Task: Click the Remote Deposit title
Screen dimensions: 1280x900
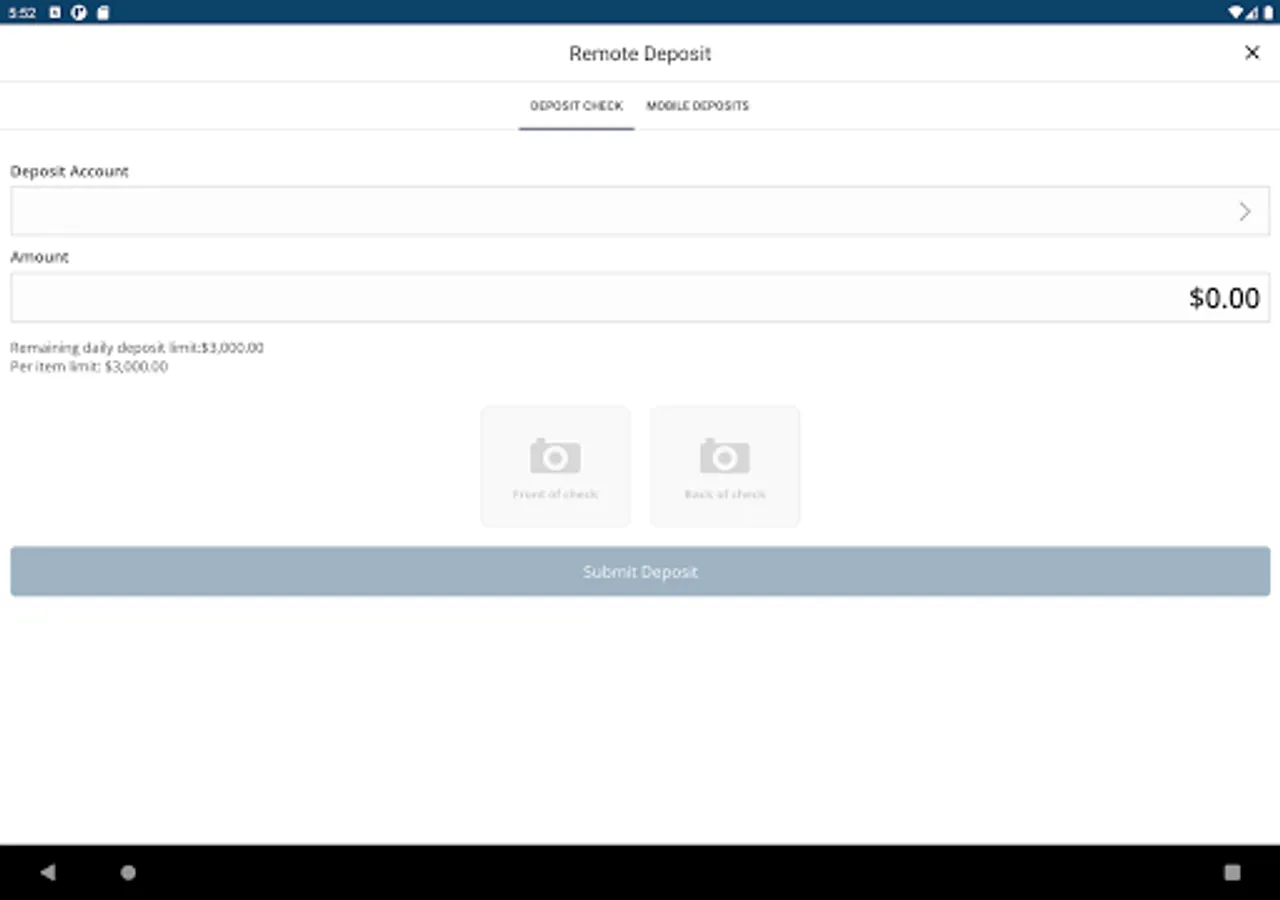Action: (640, 54)
